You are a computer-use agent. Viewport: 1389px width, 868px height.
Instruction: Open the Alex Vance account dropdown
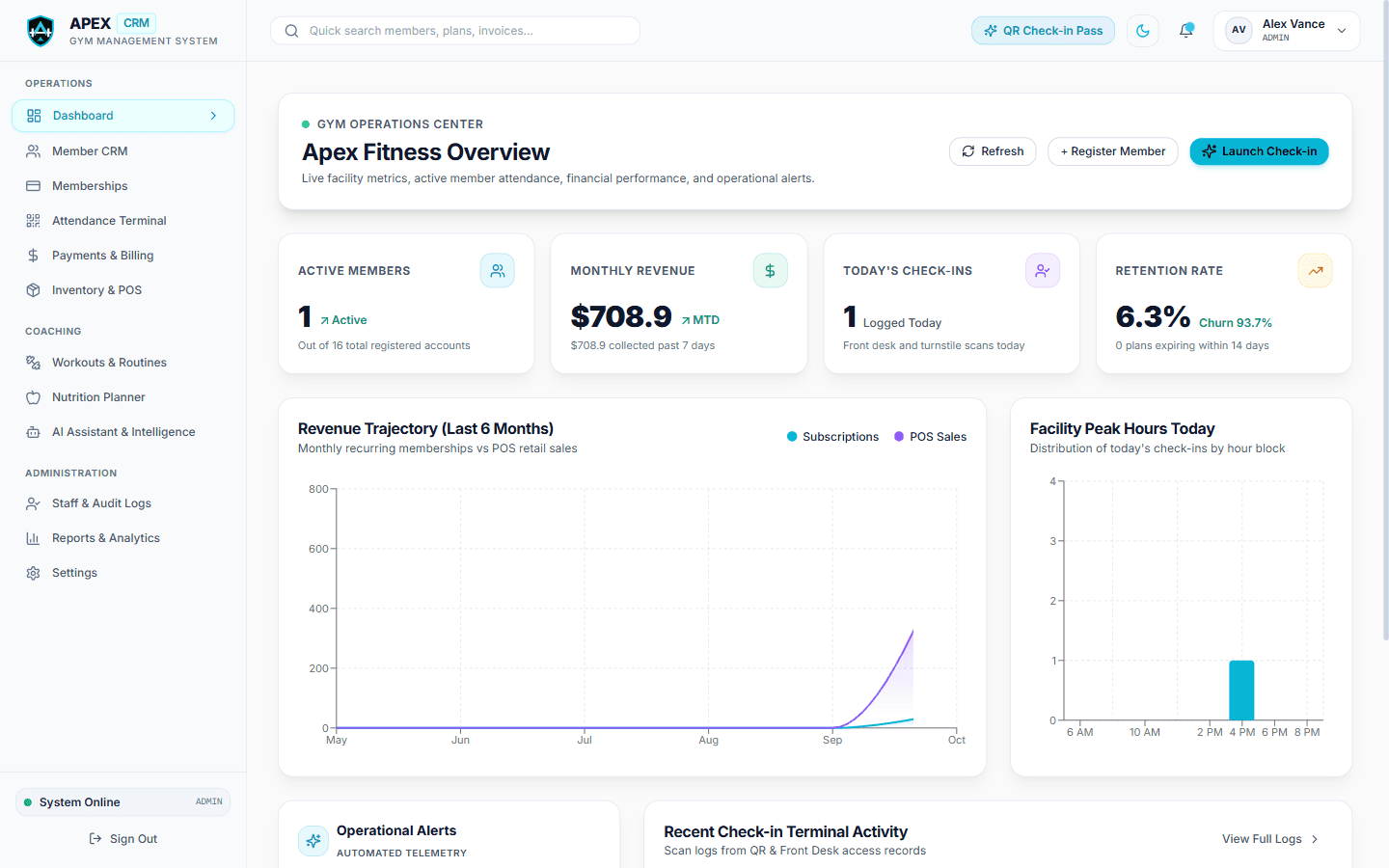tap(1287, 31)
